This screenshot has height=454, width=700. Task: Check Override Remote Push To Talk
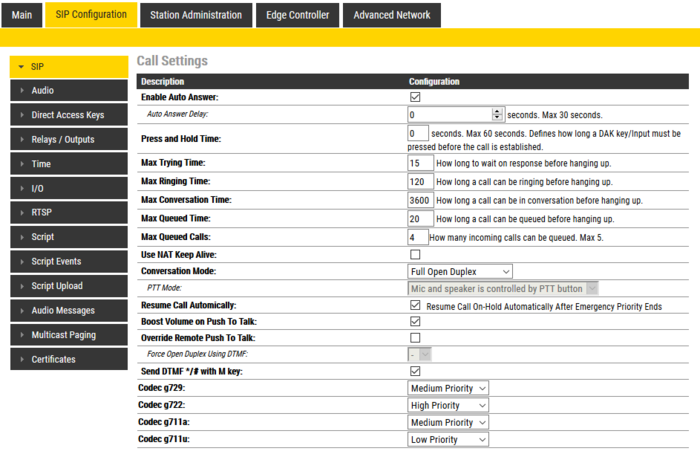click(415, 337)
